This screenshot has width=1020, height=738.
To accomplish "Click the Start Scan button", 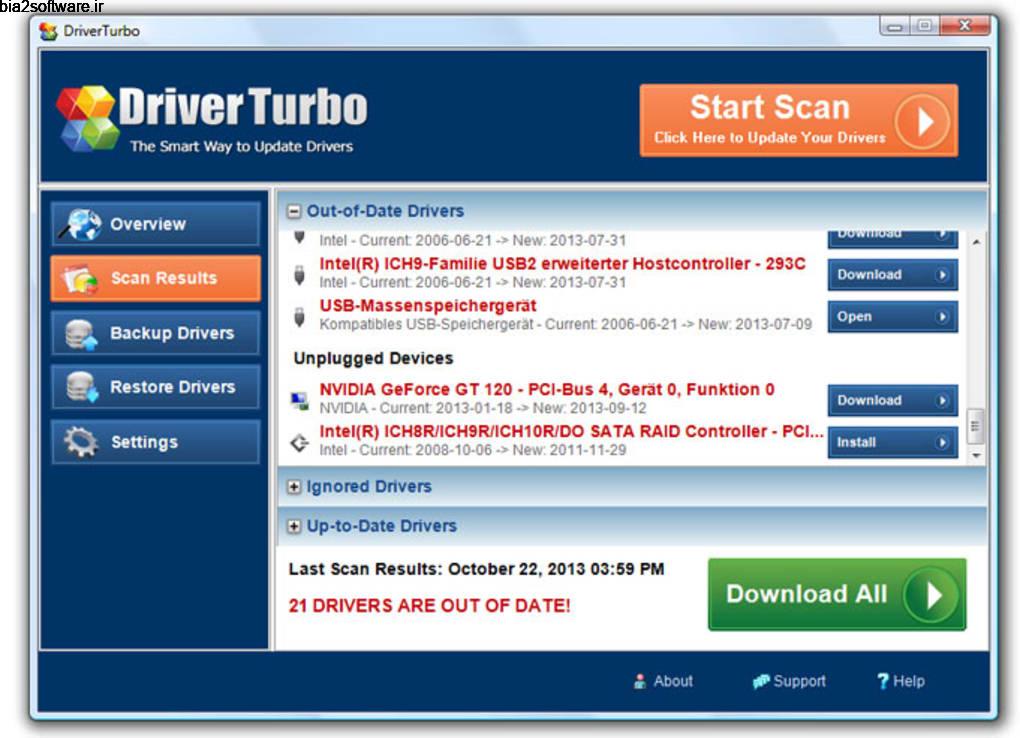I will click(x=798, y=119).
